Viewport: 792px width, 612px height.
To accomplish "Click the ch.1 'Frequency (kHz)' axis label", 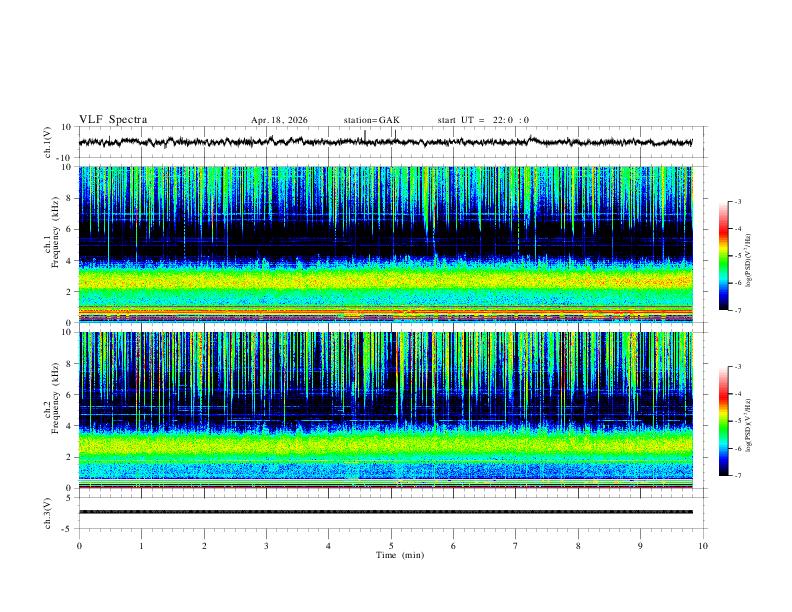I will click(x=55, y=232).
